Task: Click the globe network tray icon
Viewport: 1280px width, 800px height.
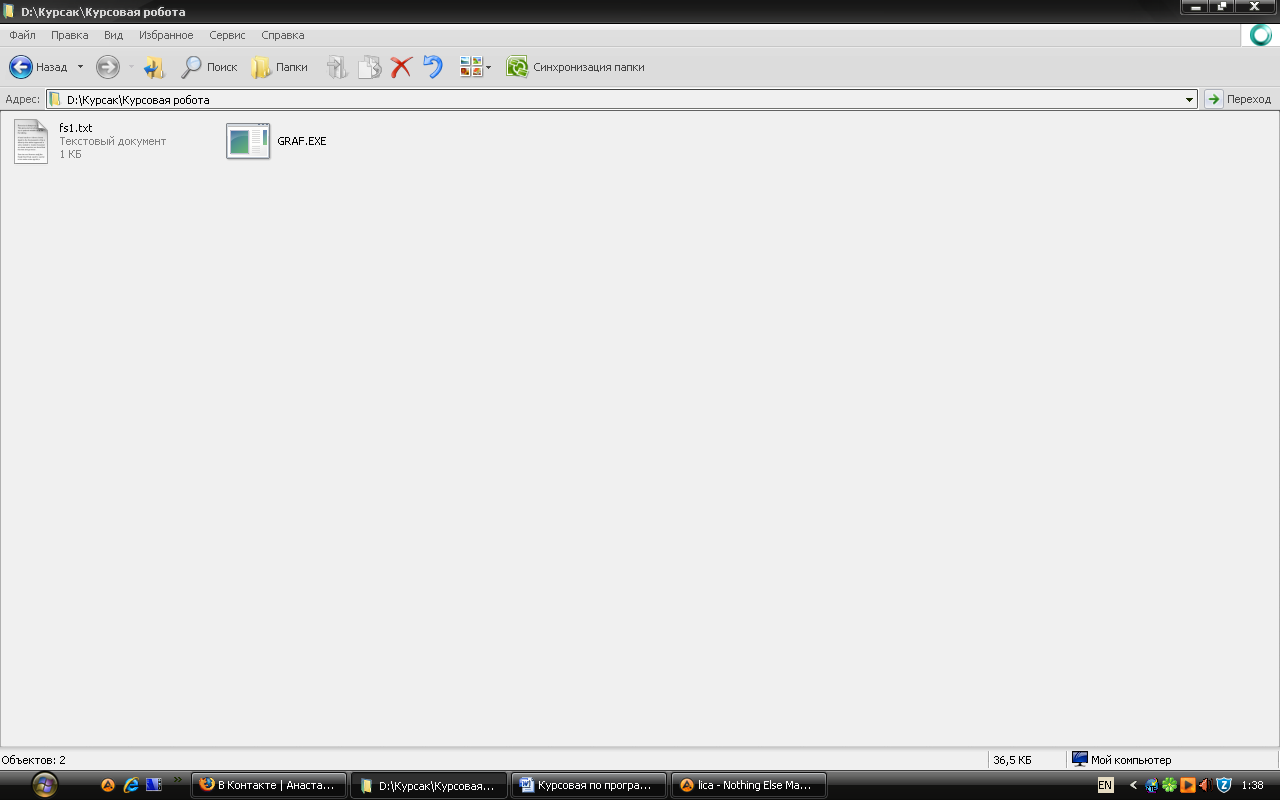Action: (x=1152, y=785)
